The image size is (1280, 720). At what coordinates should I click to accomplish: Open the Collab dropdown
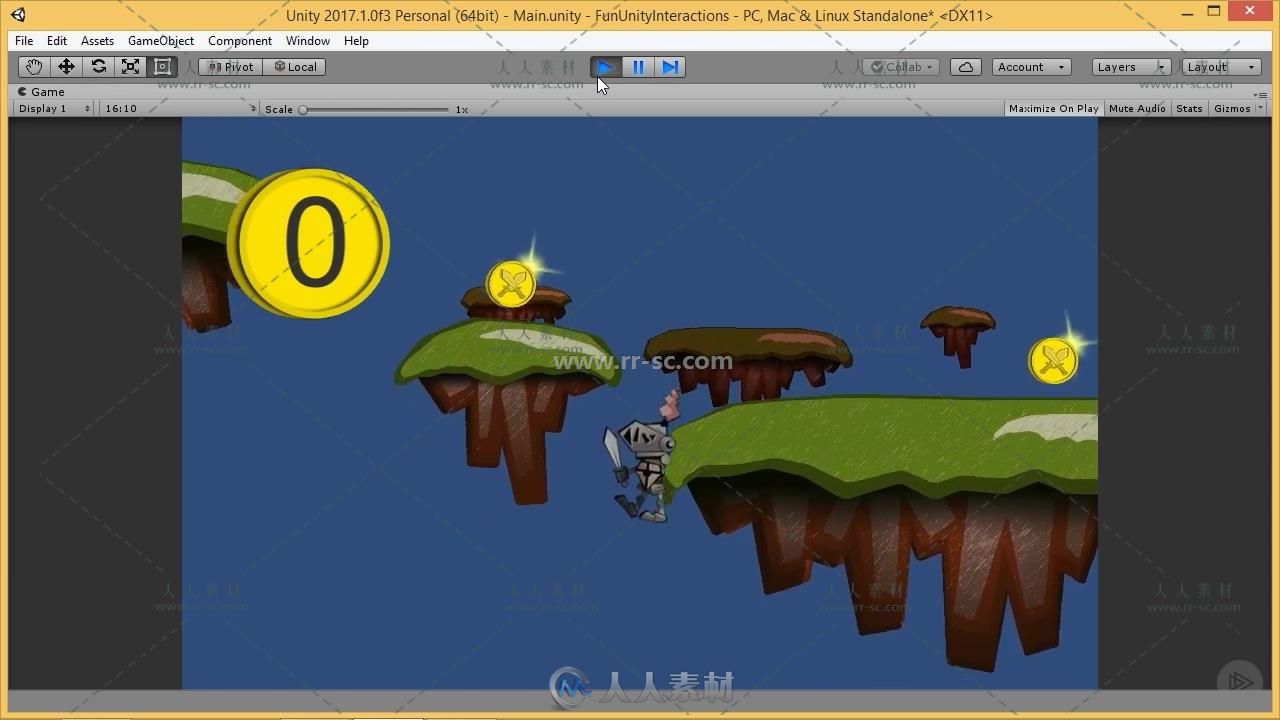point(901,67)
